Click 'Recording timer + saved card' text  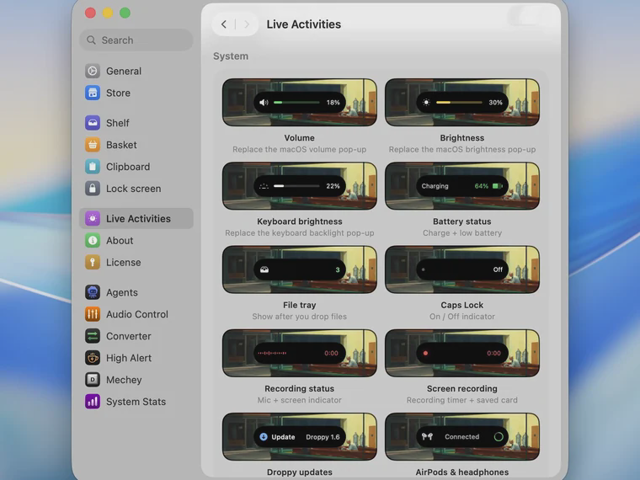point(462,400)
